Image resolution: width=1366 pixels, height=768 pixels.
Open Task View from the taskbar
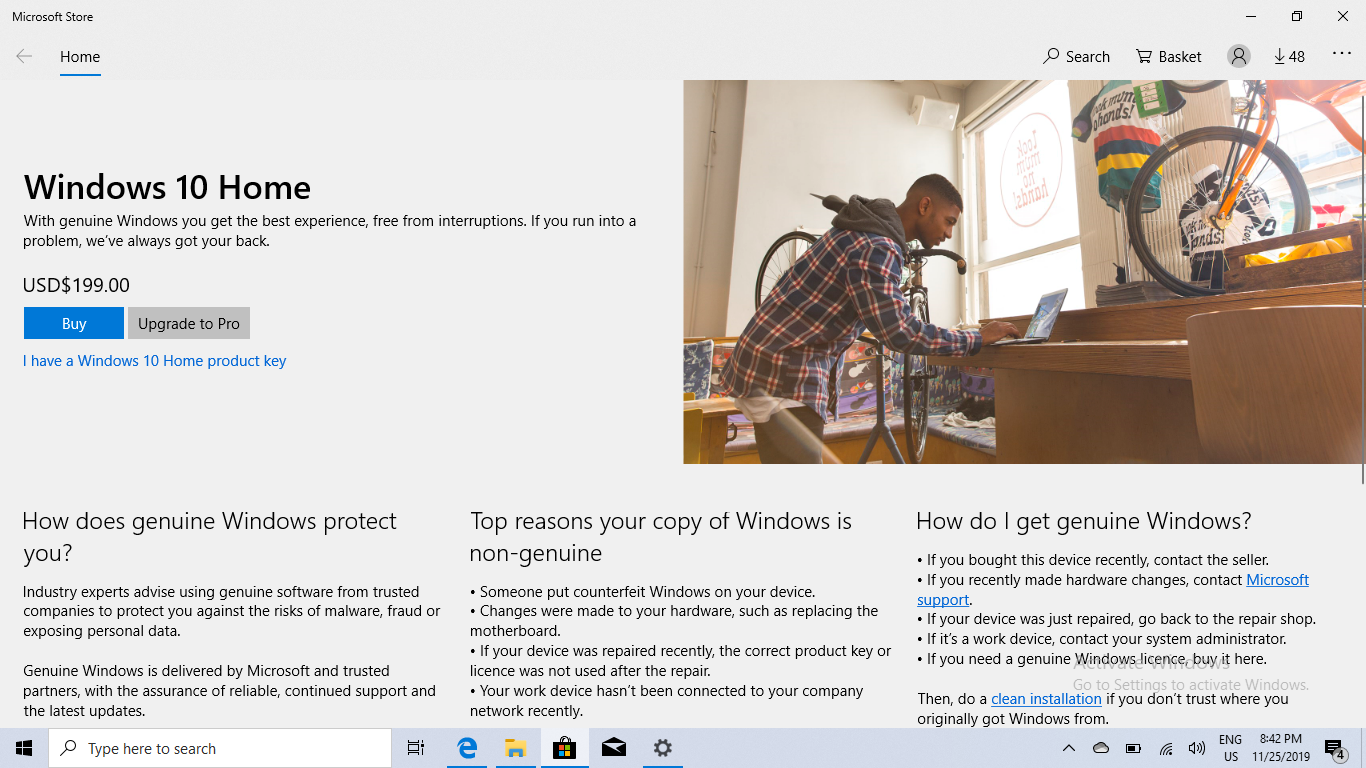tap(416, 748)
